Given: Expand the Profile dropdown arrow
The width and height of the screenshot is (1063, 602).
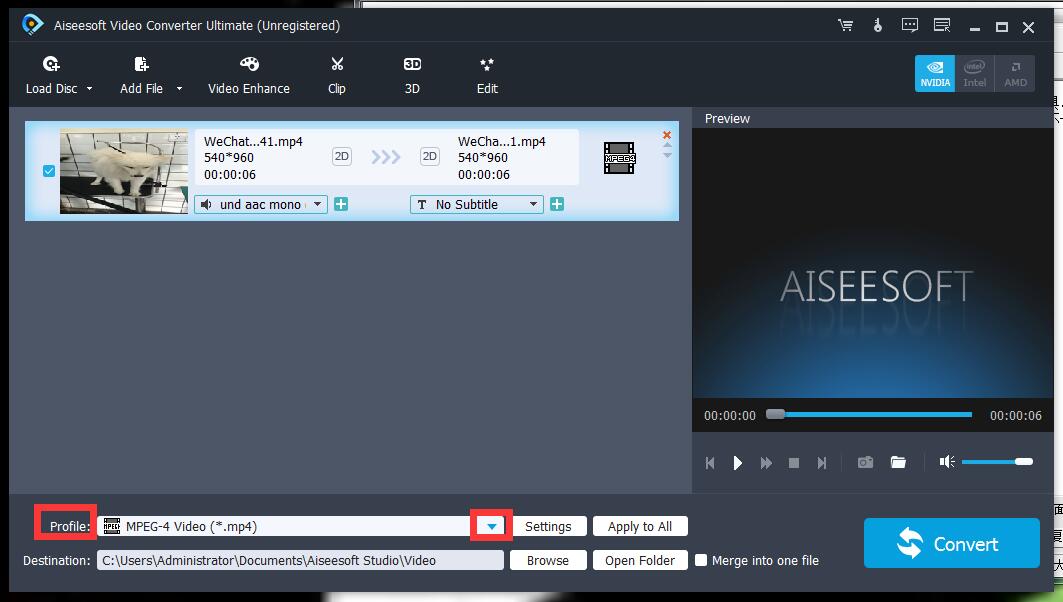Looking at the screenshot, I should click(492, 526).
